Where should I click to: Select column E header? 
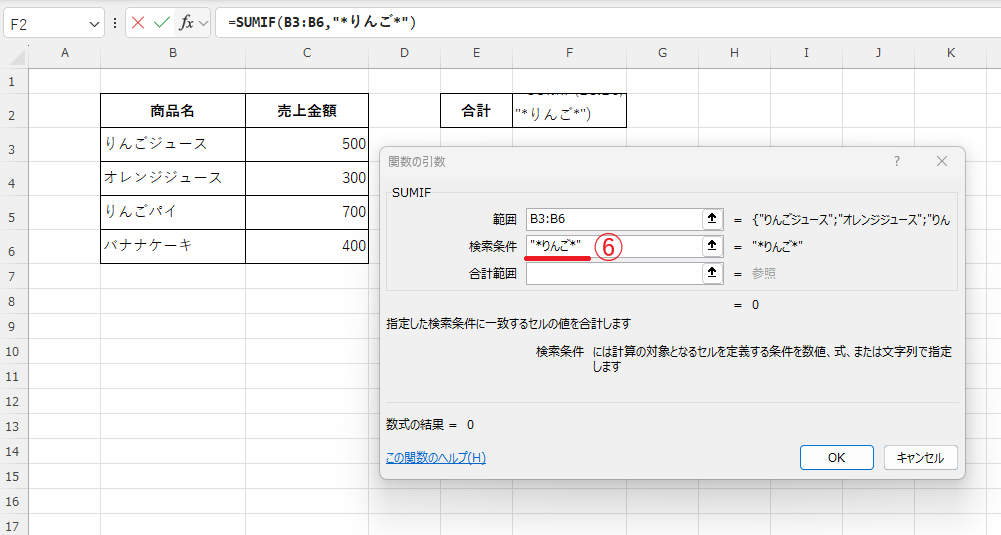[476, 53]
